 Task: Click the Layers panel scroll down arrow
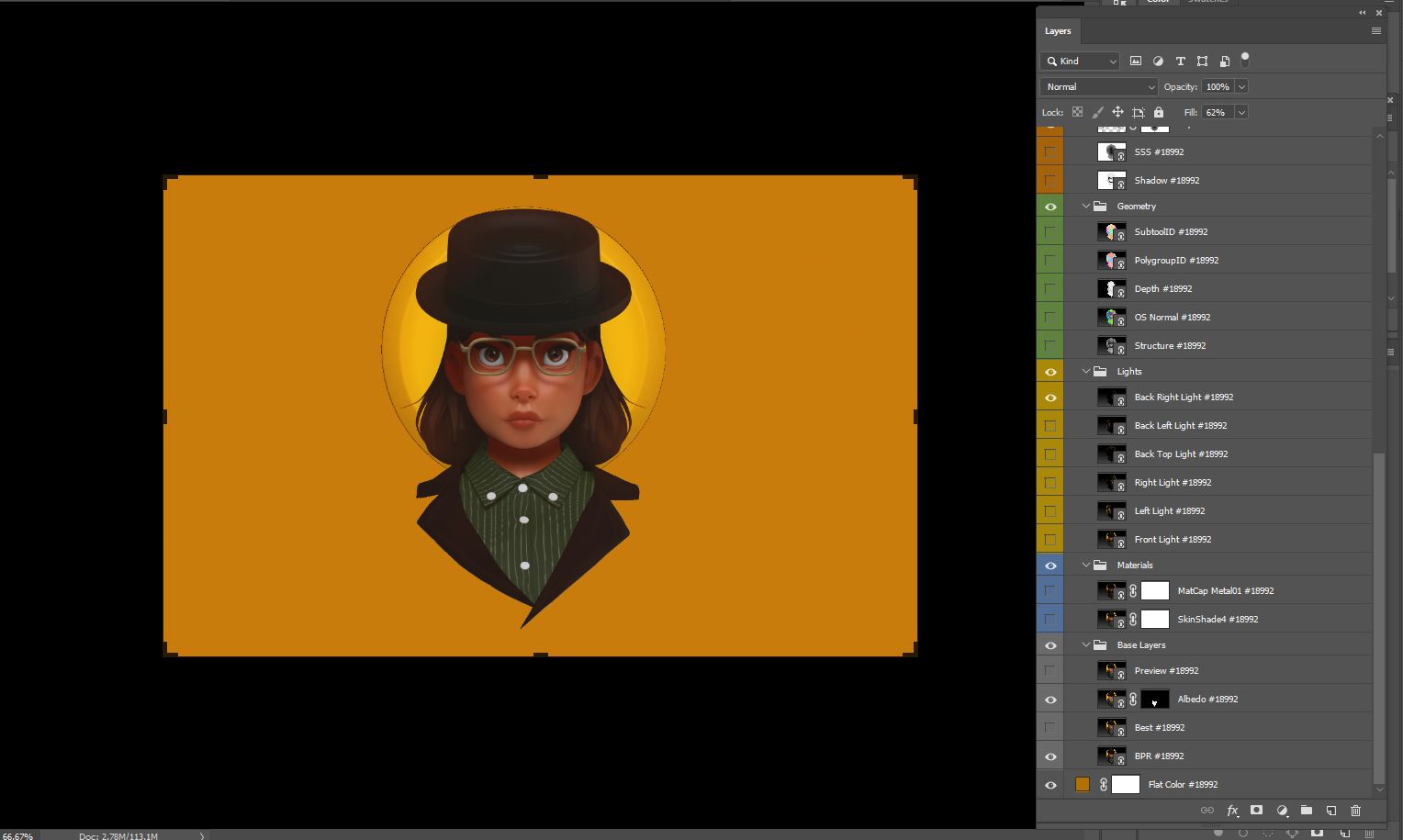tap(1379, 790)
